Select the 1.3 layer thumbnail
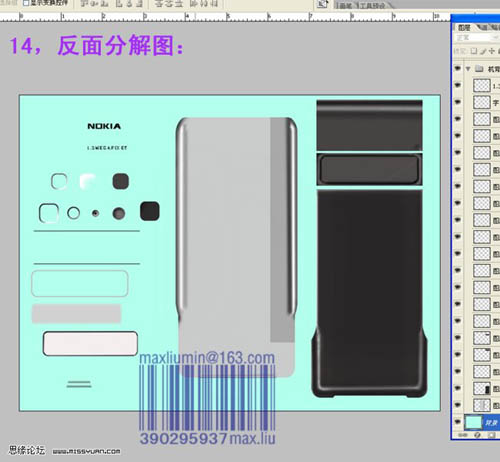This screenshot has height=462, width=500. 482,85
